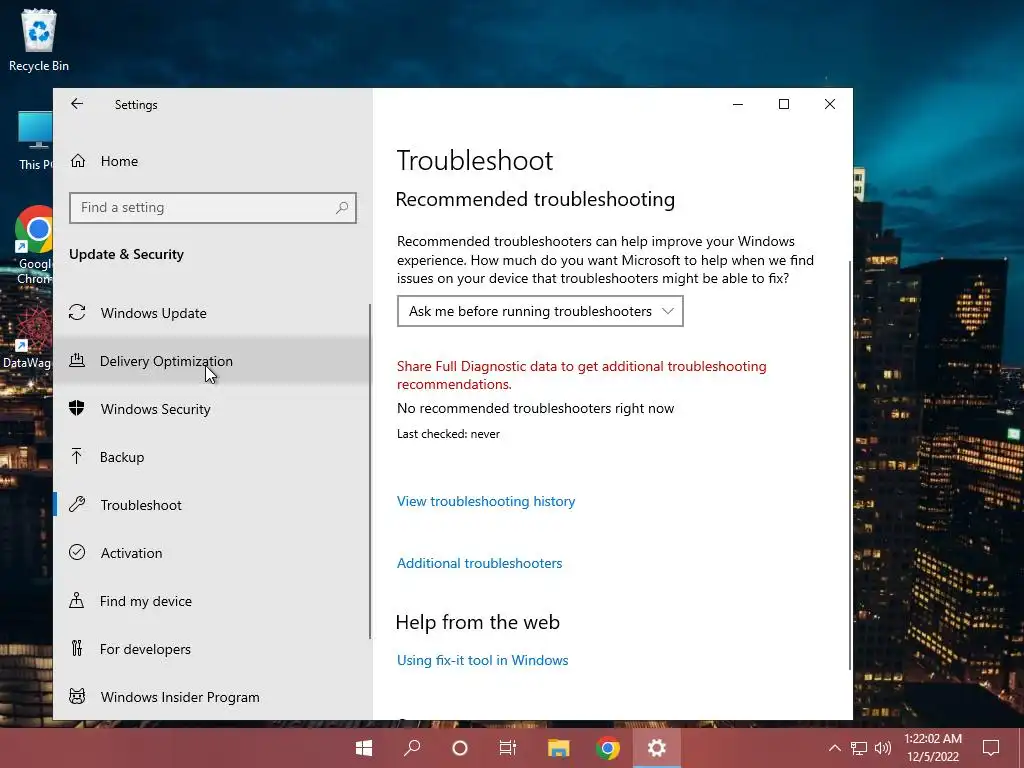Image resolution: width=1024 pixels, height=768 pixels.
Task: Open Windows Security settings page
Action: pyautogui.click(x=212, y=409)
